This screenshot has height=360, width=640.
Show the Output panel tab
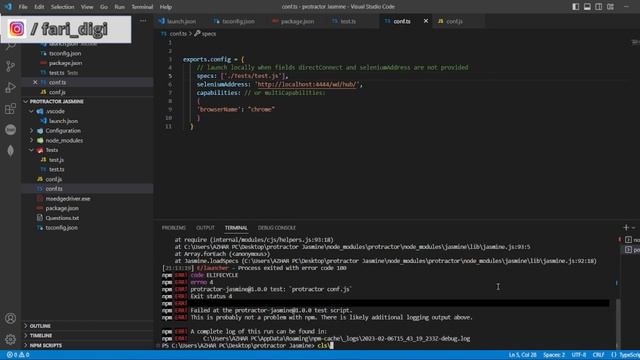pyautogui.click(x=205, y=228)
